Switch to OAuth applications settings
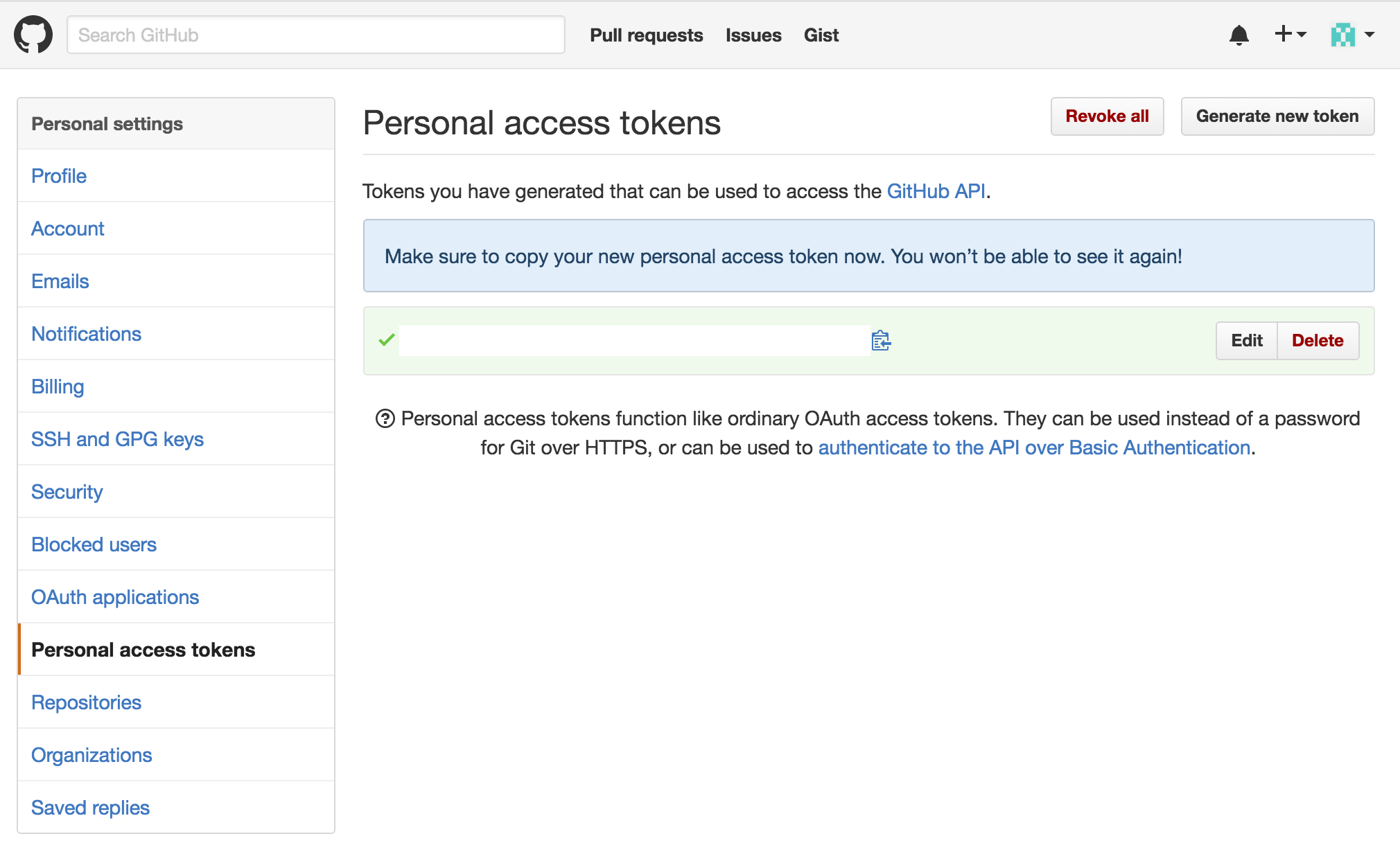The image size is (1400, 852). point(115,597)
